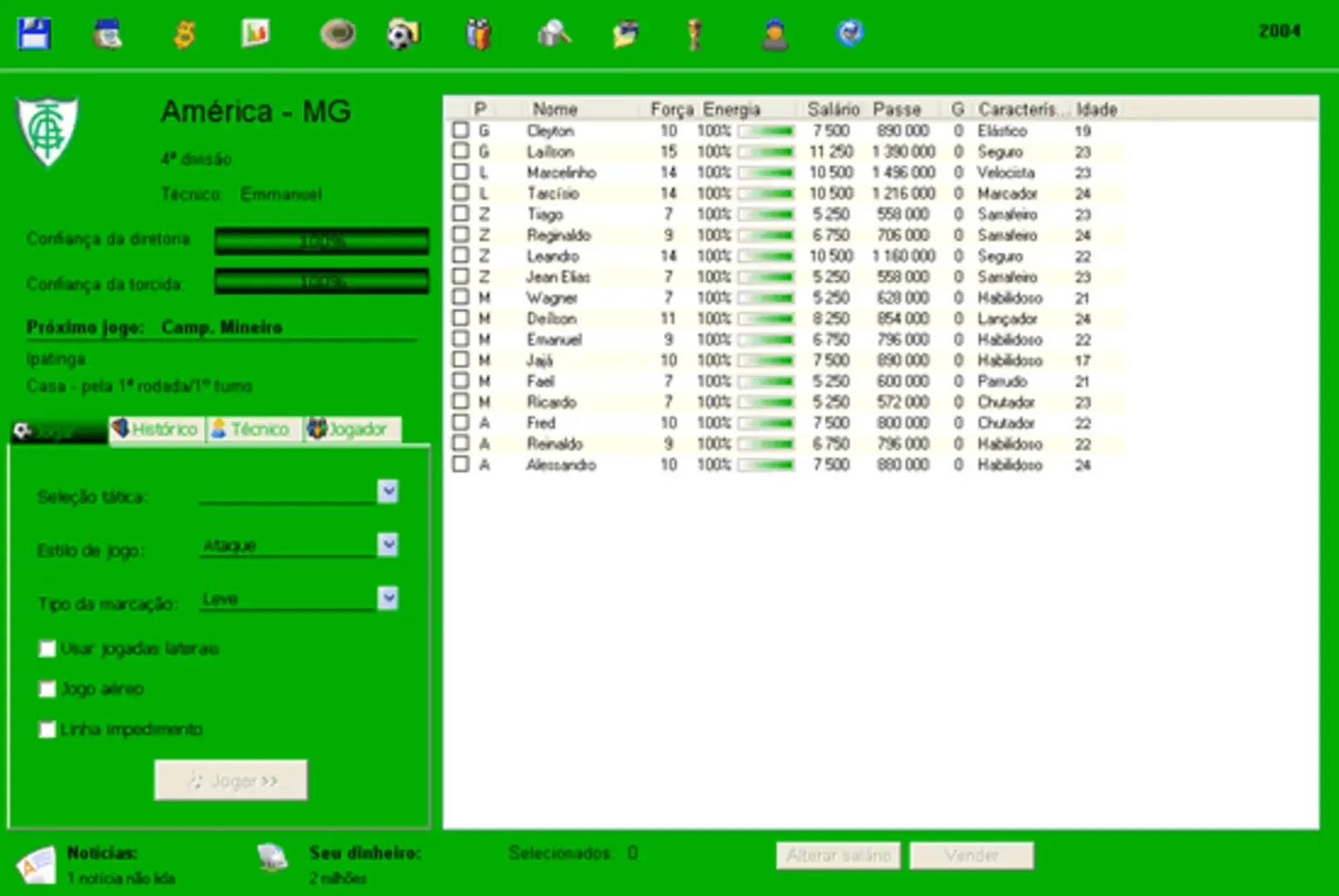Enable Usar jogadas laterais checkbox
Image resolution: width=1339 pixels, height=896 pixels.
pyautogui.click(x=47, y=649)
